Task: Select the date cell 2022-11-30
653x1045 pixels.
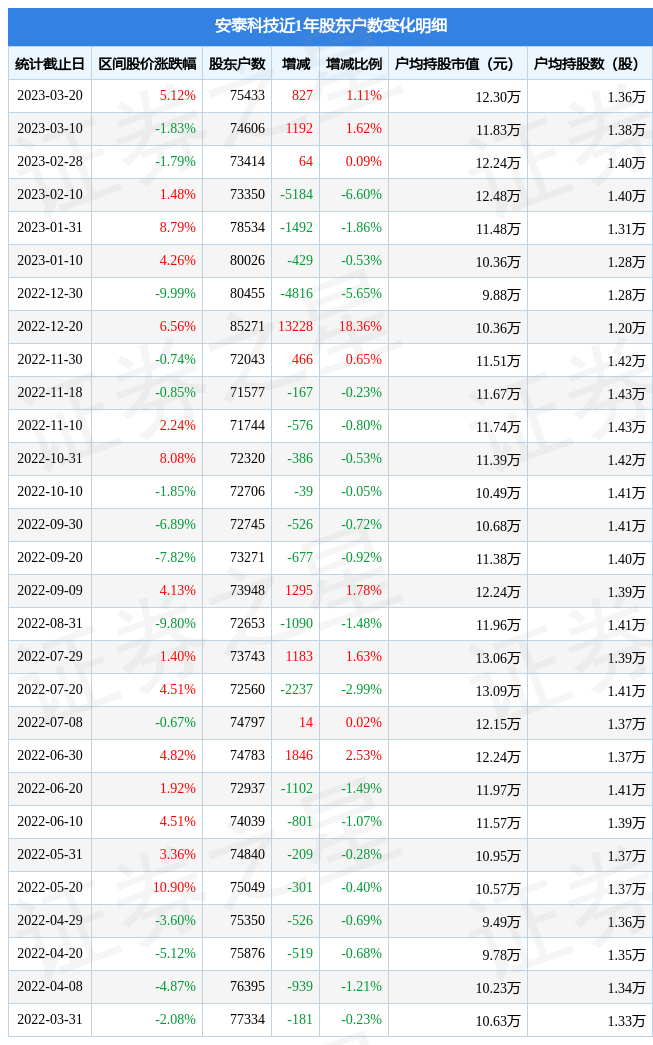Action: (50, 359)
